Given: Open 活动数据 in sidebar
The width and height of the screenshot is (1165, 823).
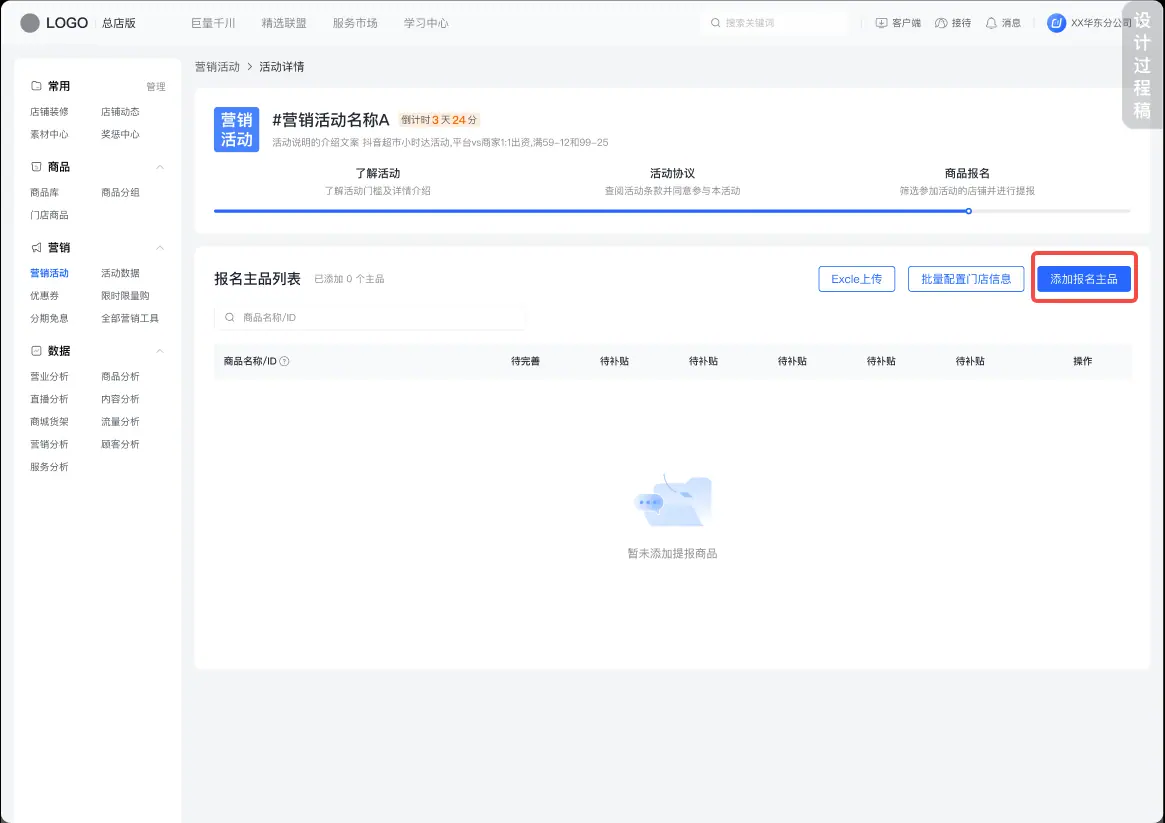Looking at the screenshot, I should point(120,273).
